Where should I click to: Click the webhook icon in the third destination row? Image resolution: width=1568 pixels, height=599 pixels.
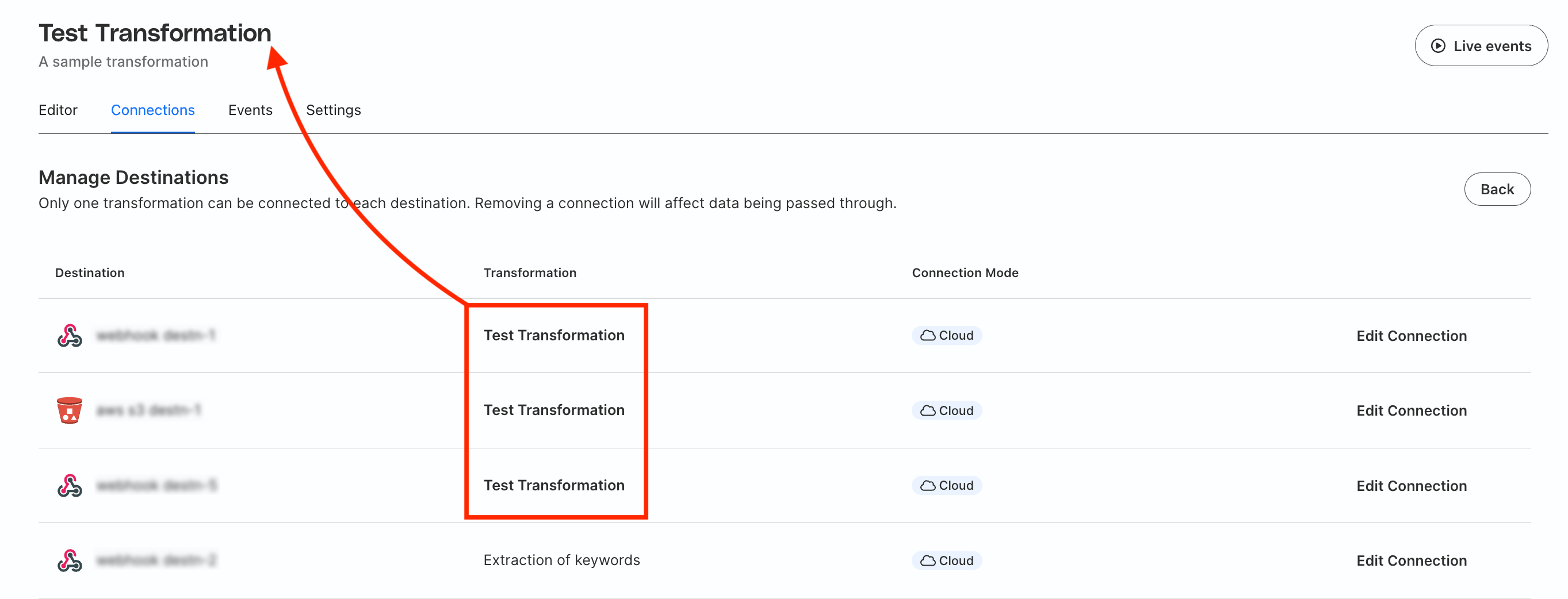coord(70,486)
